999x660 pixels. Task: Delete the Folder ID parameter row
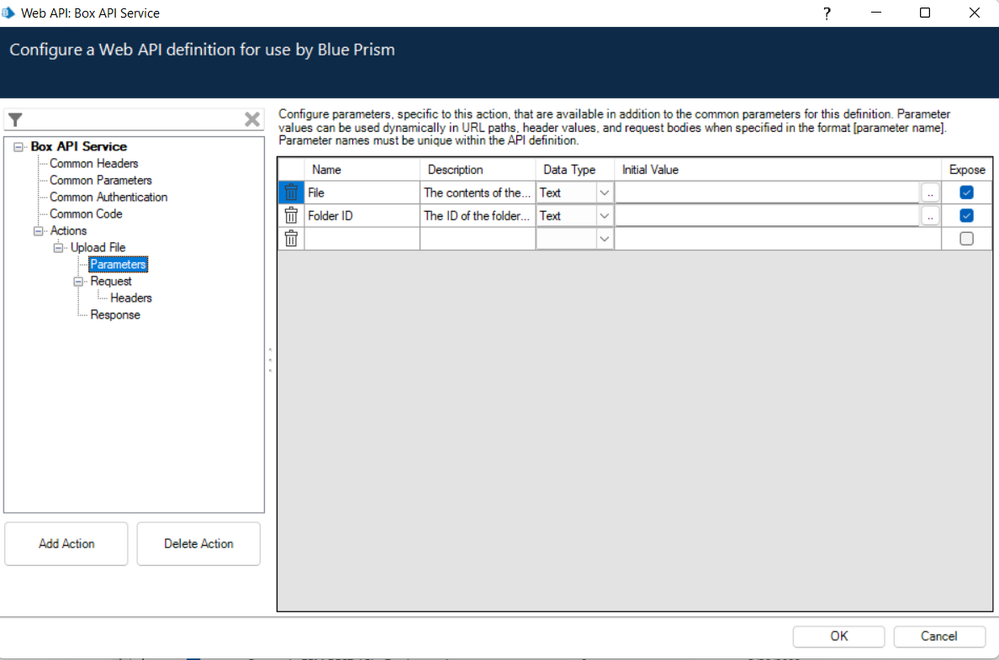pyautogui.click(x=291, y=216)
